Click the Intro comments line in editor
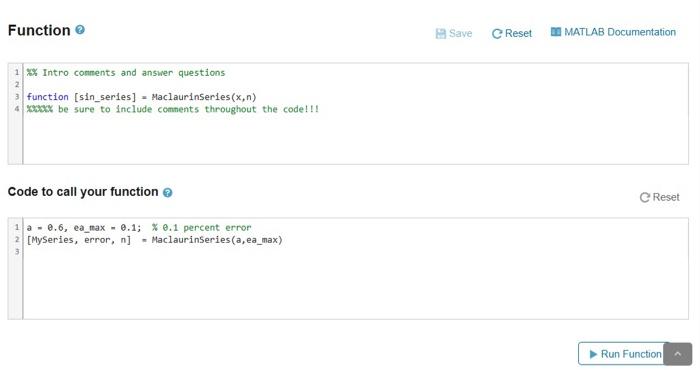 (x=126, y=73)
